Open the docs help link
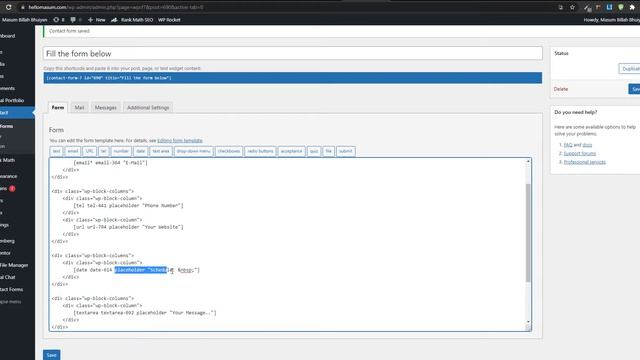Screen dimensions: 640x360 (x=587, y=145)
